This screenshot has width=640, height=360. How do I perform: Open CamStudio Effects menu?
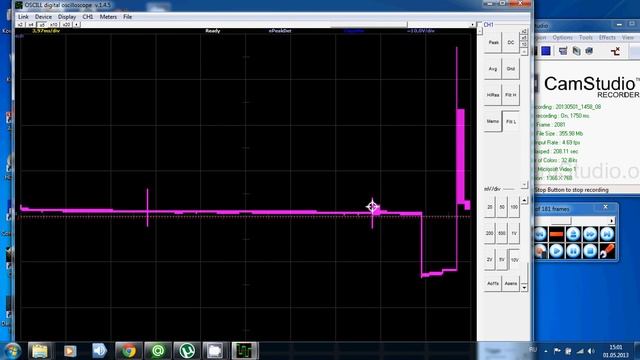[x=607, y=38]
